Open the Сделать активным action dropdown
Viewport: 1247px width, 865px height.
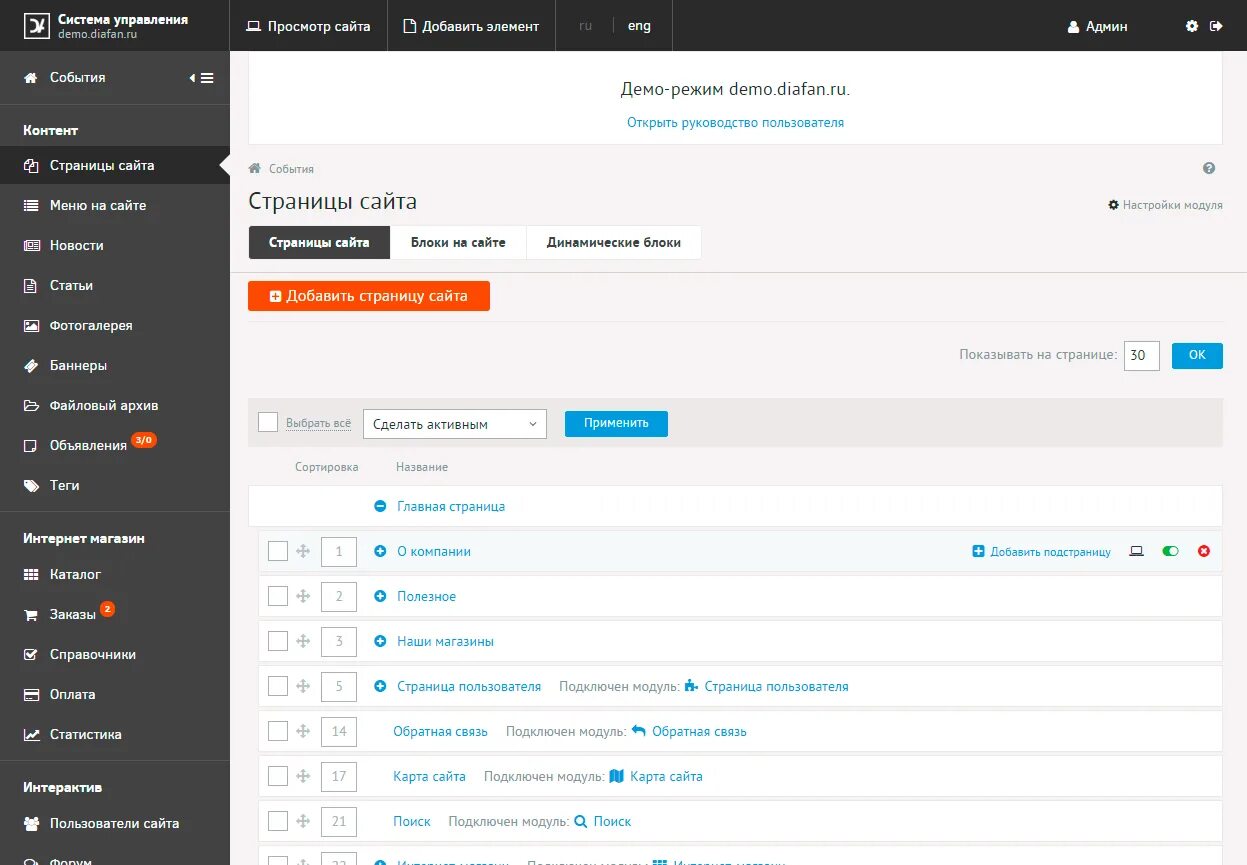(x=455, y=424)
